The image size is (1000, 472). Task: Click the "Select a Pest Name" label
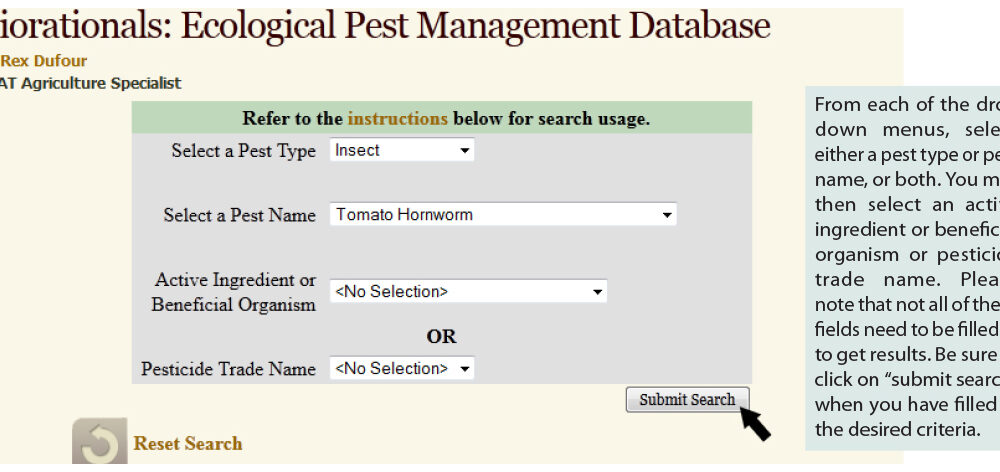pyautogui.click(x=240, y=215)
